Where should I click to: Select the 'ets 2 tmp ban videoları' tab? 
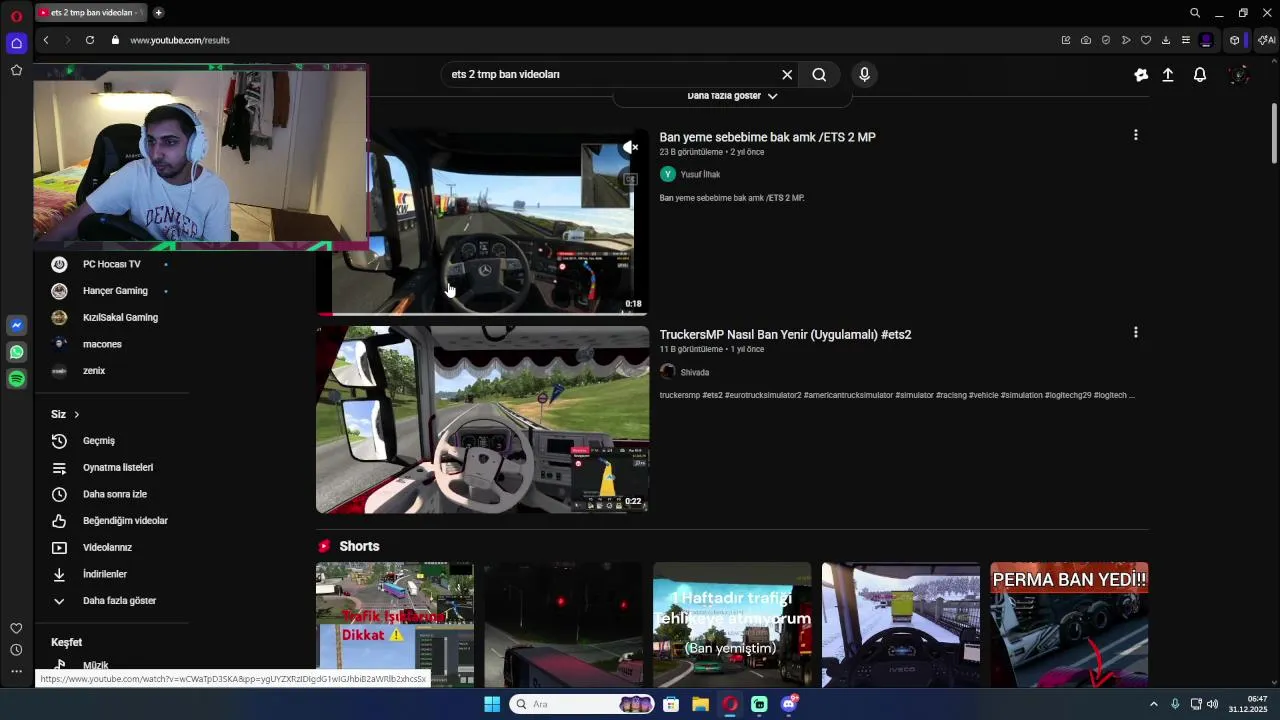pyautogui.click(x=90, y=13)
